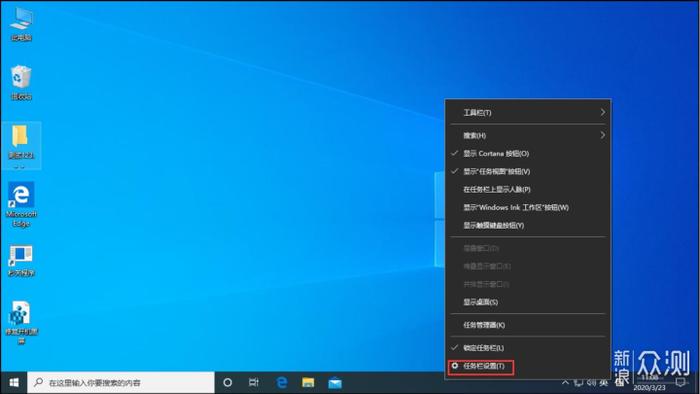
Task: Launch Microsoft Edge from the taskbar
Action: pyautogui.click(x=281, y=382)
